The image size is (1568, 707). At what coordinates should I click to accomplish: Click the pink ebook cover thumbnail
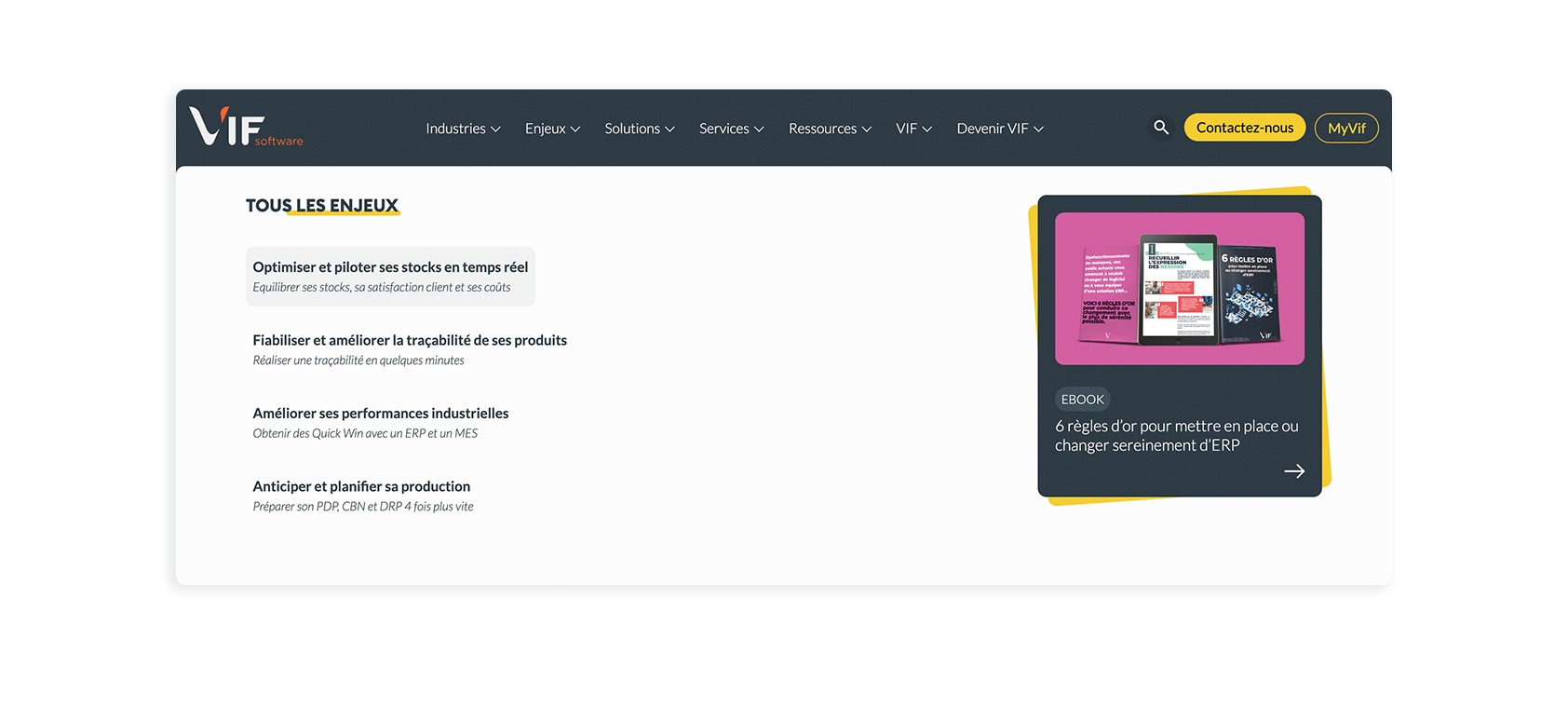coord(1180,289)
